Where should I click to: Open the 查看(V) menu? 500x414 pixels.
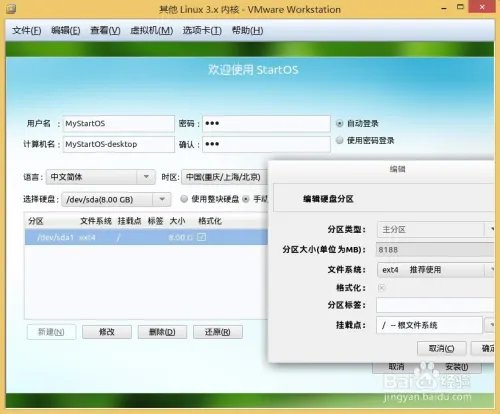coord(105,31)
